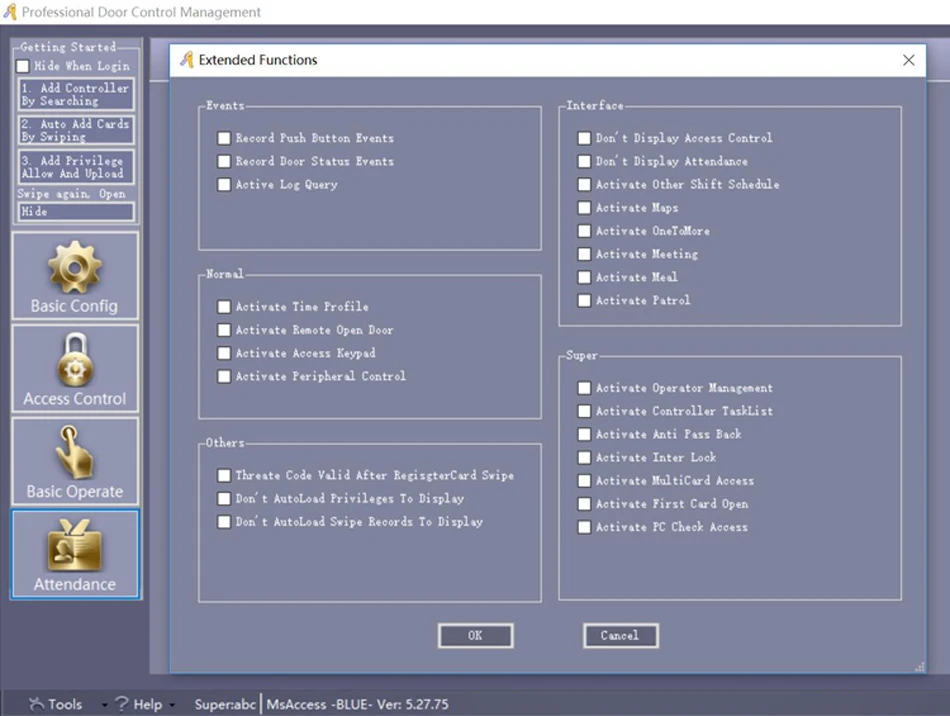950x716 pixels.
Task: Open the Help menu
Action: coord(147,704)
